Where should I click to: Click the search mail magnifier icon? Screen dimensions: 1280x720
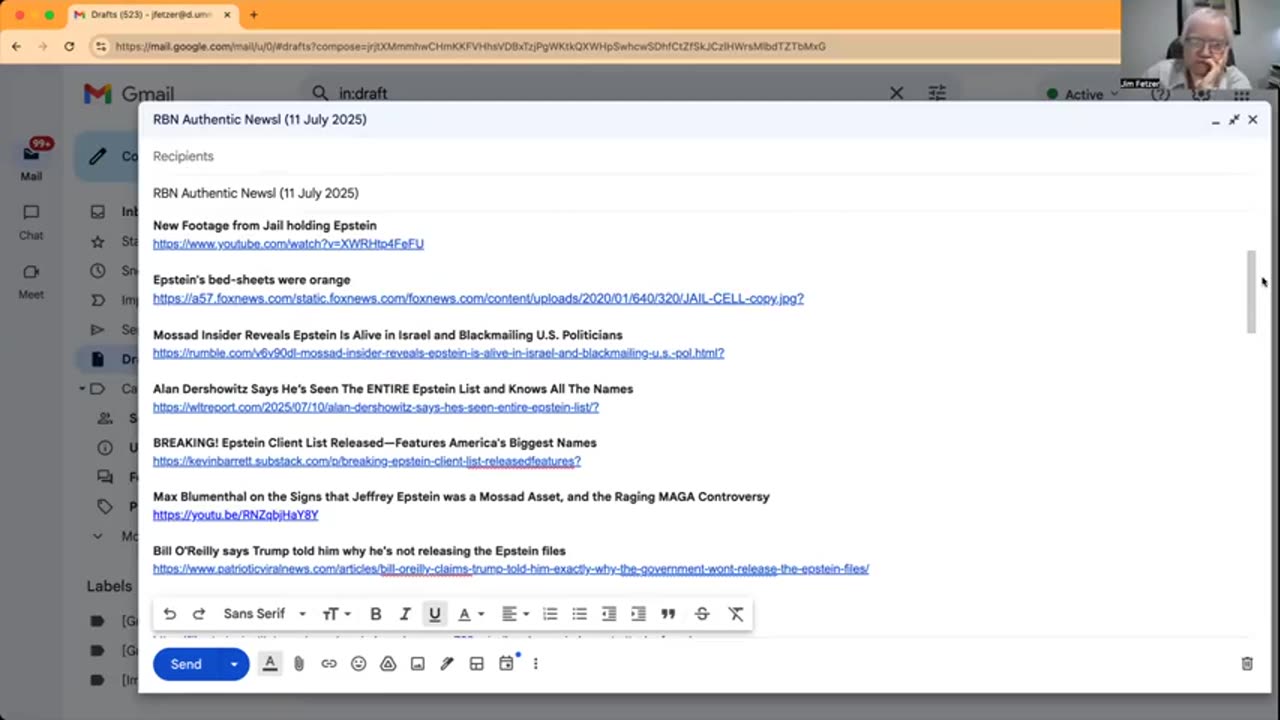320,93
